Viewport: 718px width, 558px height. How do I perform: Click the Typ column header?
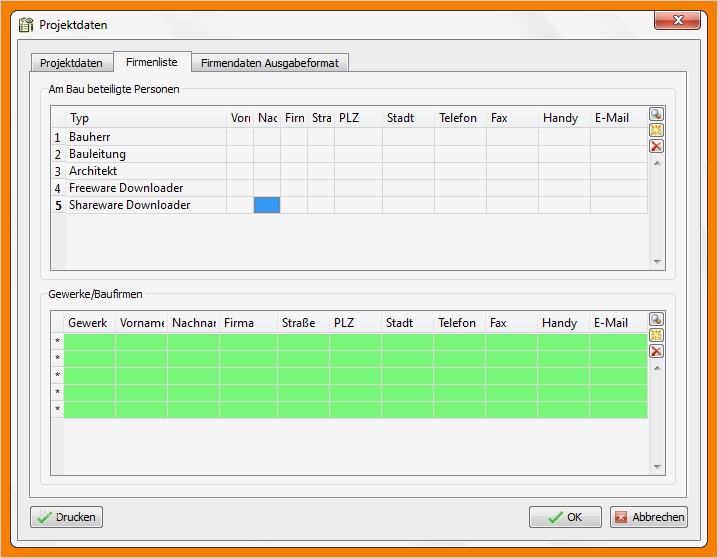pyautogui.click(x=146, y=118)
